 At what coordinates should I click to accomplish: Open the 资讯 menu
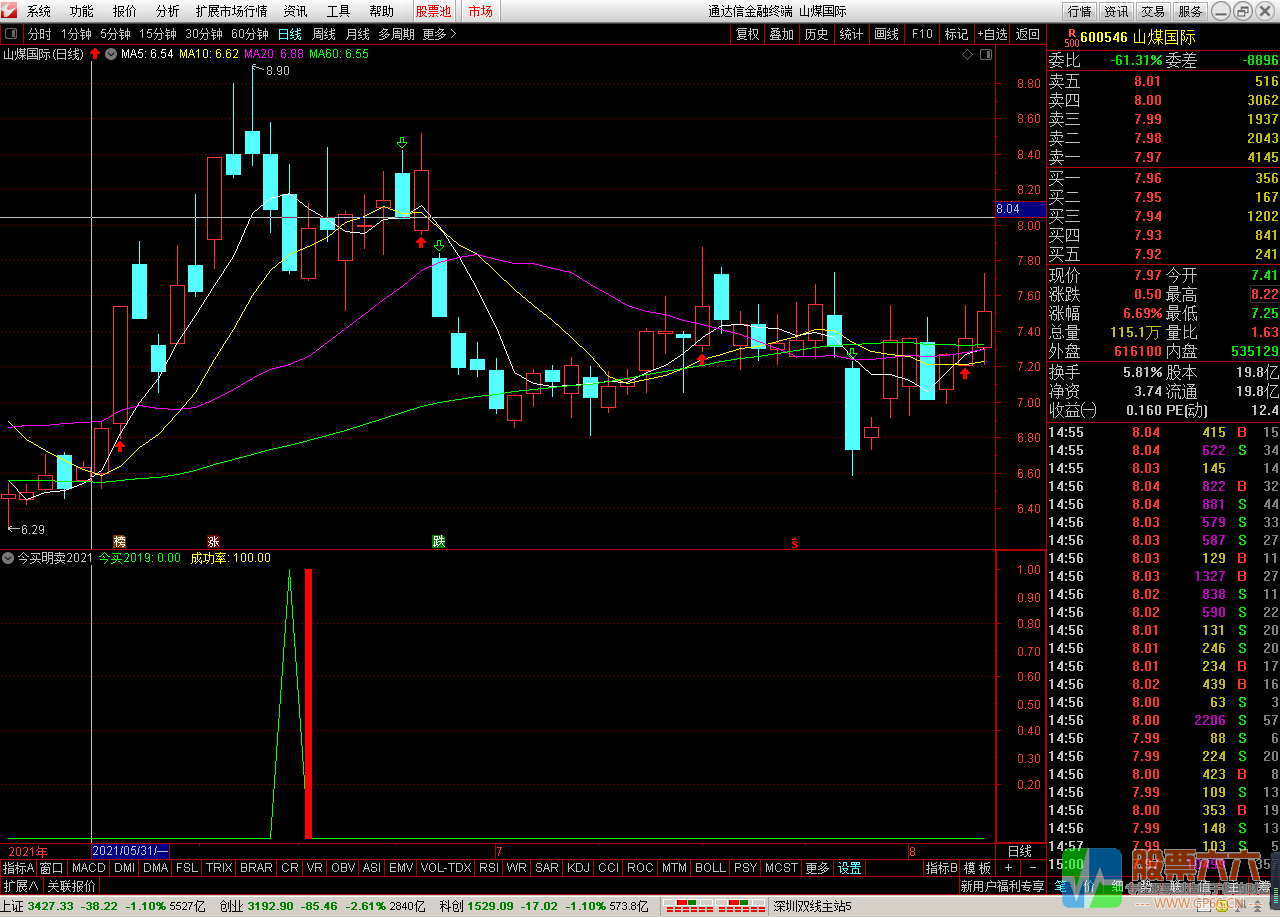point(295,11)
